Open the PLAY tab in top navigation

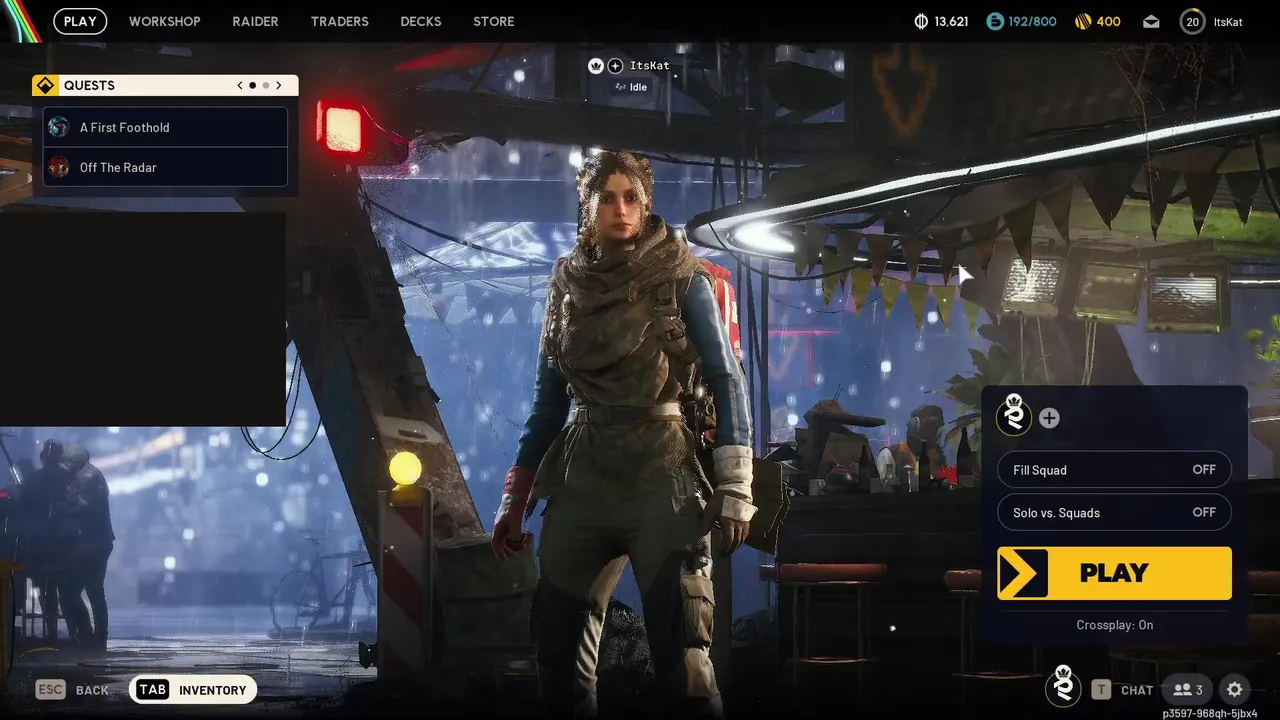point(80,21)
